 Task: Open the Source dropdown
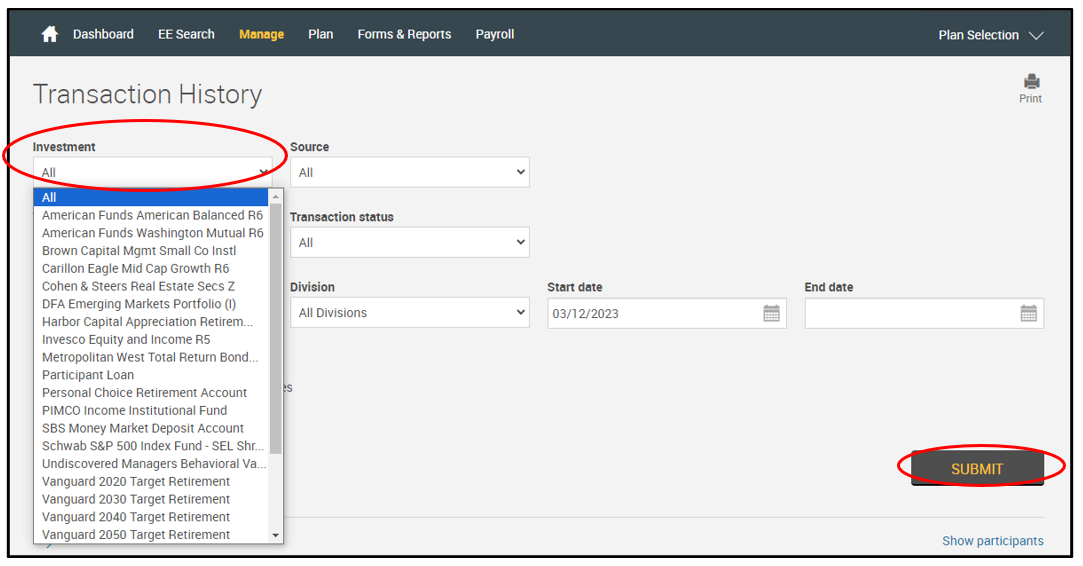point(409,172)
